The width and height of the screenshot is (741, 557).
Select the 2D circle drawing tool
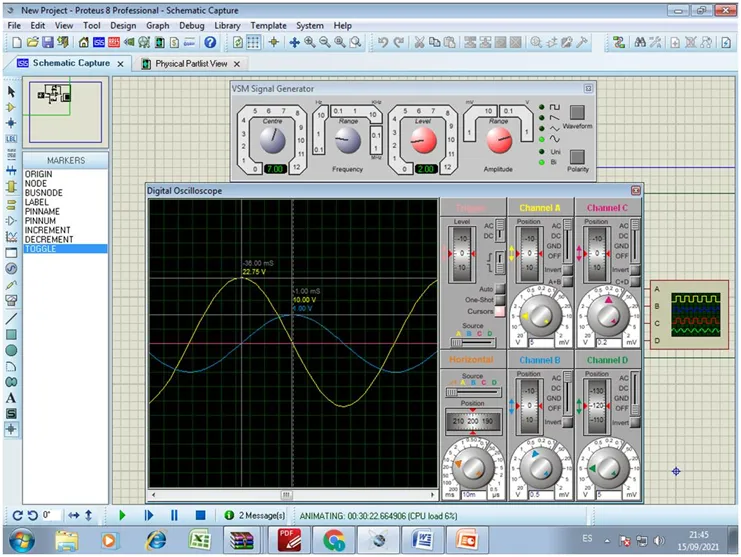tap(11, 350)
